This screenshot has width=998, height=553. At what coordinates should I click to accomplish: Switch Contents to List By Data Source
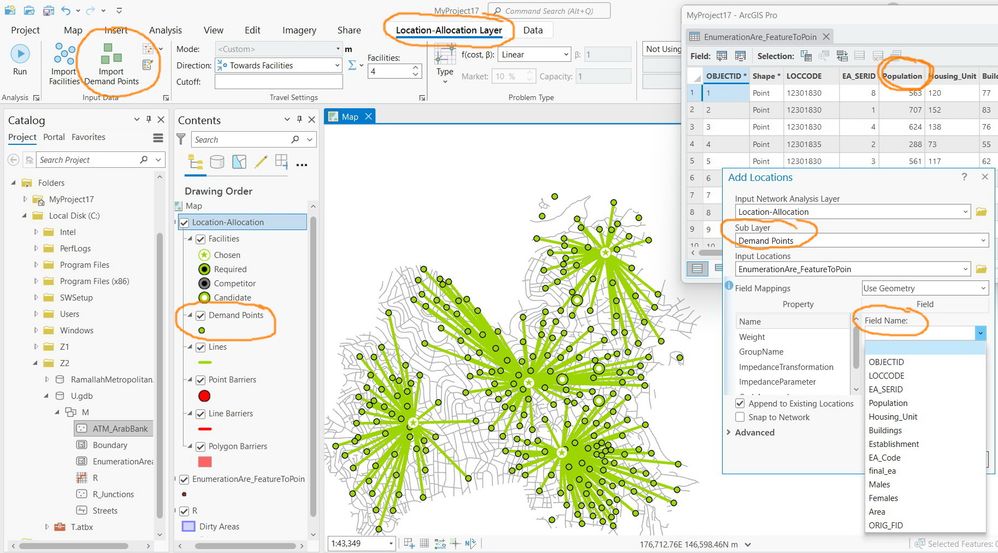pos(217,162)
